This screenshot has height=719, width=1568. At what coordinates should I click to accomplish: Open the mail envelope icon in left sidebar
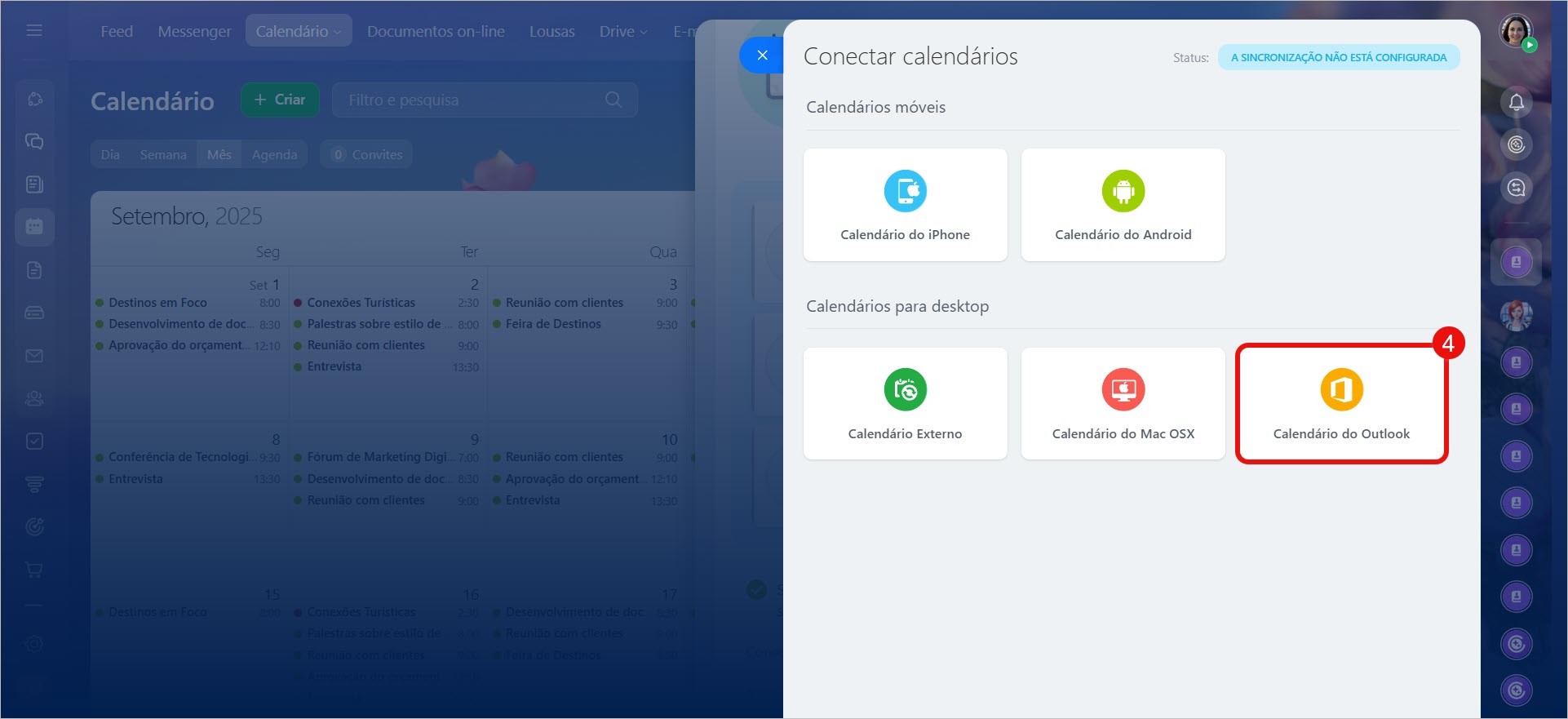(34, 356)
